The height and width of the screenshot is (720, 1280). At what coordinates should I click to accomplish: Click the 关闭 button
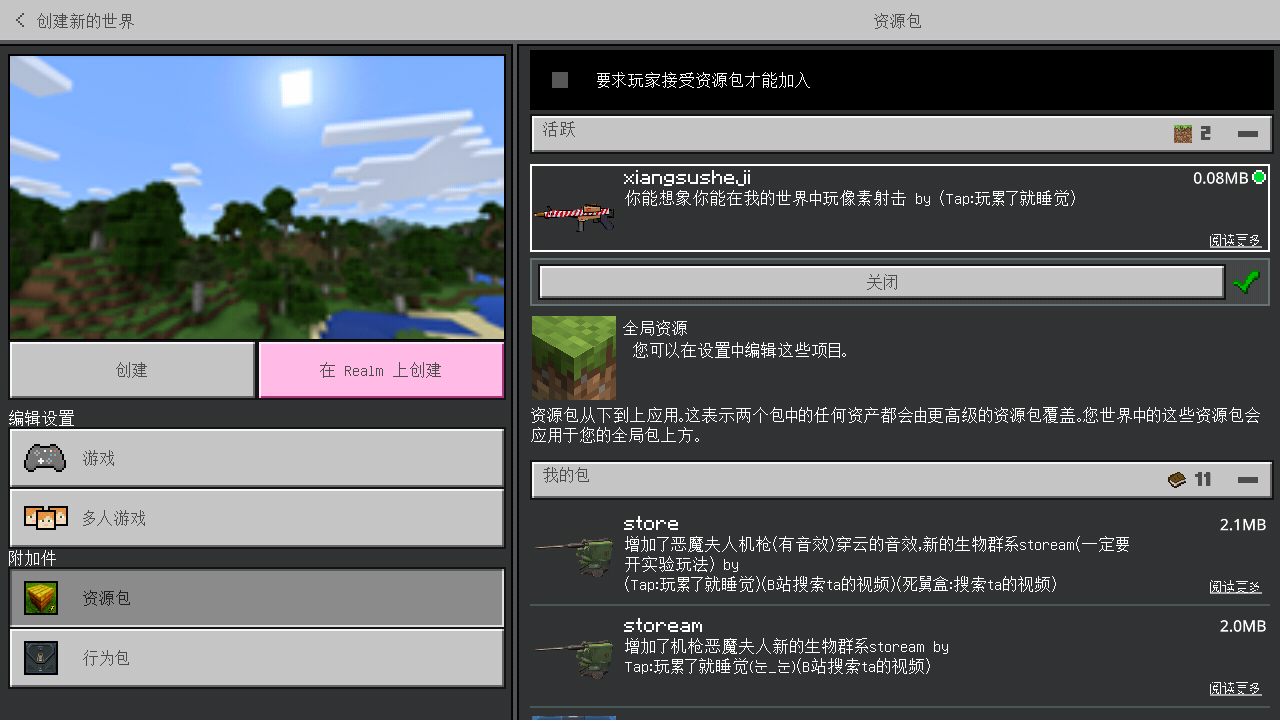881,282
